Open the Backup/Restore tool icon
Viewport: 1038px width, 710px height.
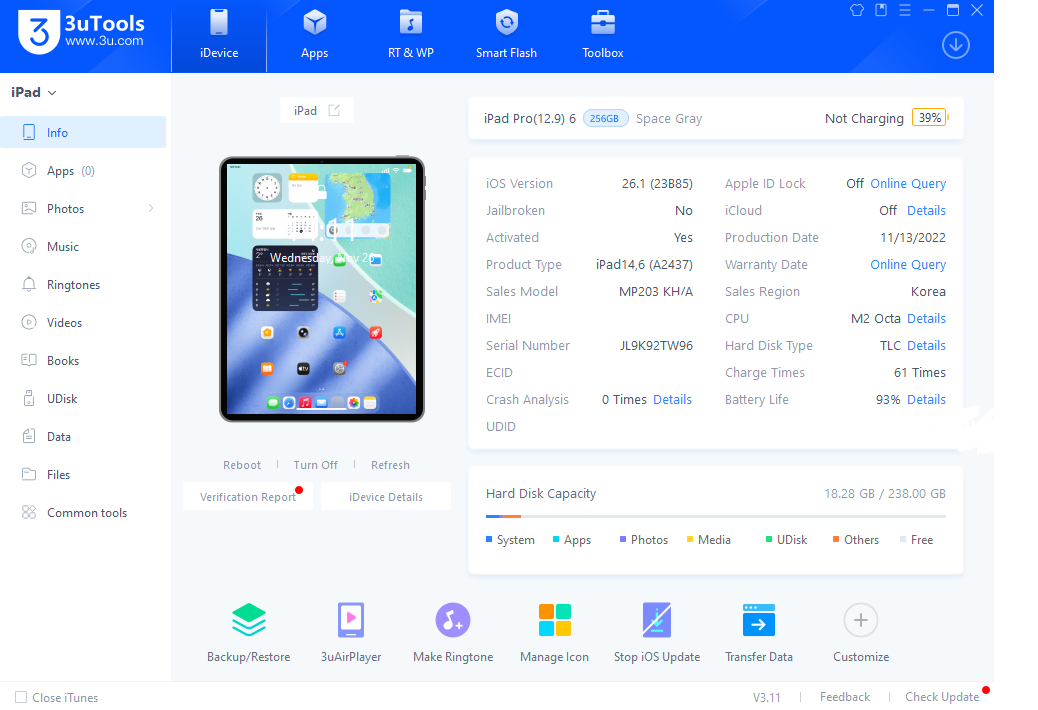248,621
